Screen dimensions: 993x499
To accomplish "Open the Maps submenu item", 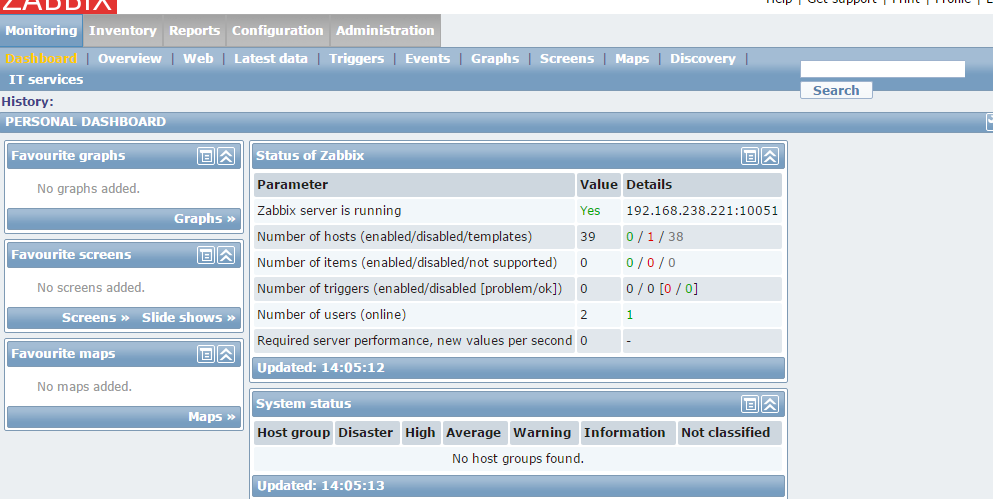I will click(632, 58).
